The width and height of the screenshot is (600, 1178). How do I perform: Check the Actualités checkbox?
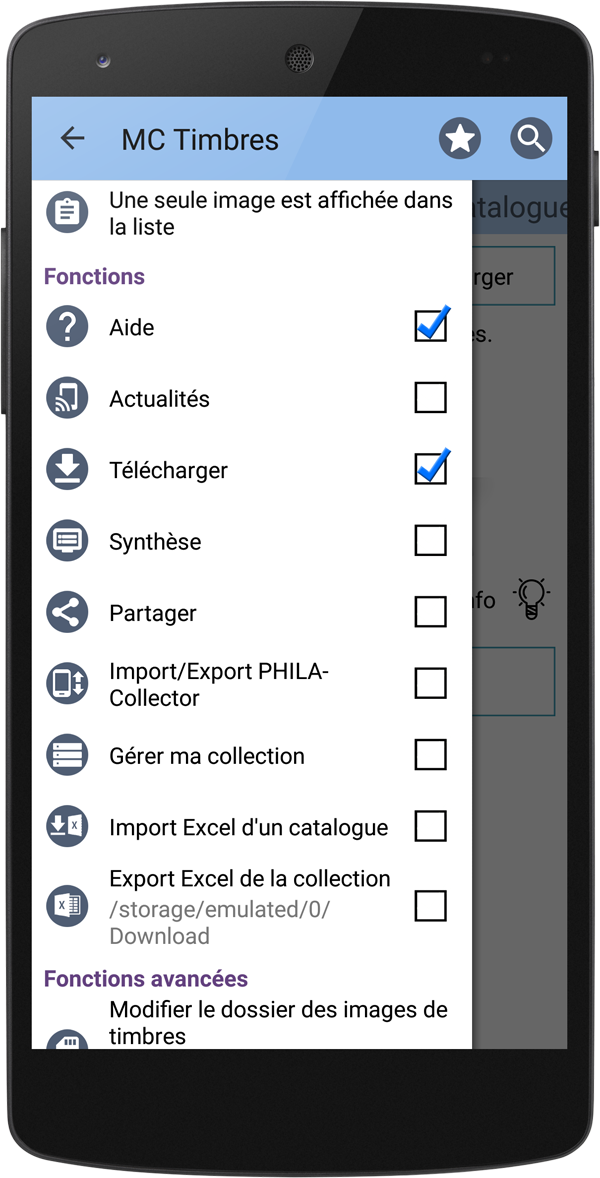pyautogui.click(x=431, y=397)
